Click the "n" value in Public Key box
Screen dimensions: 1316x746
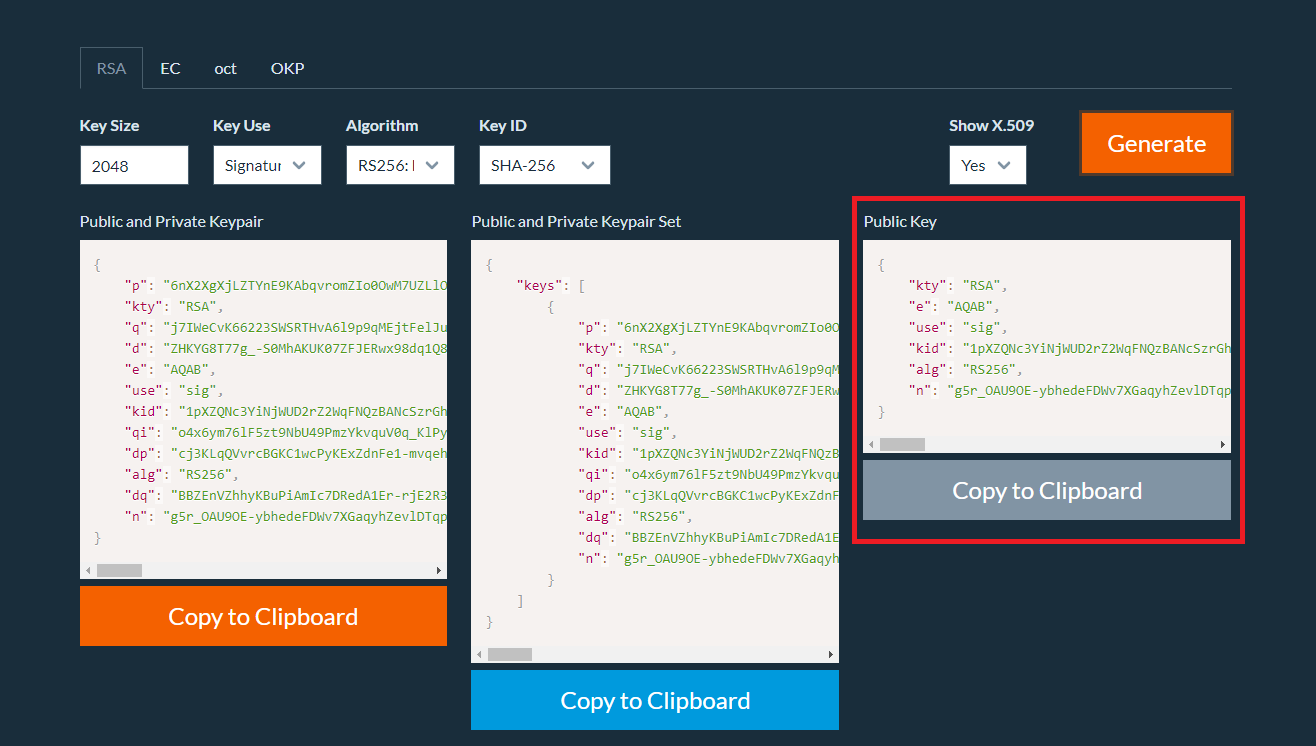pos(1089,391)
